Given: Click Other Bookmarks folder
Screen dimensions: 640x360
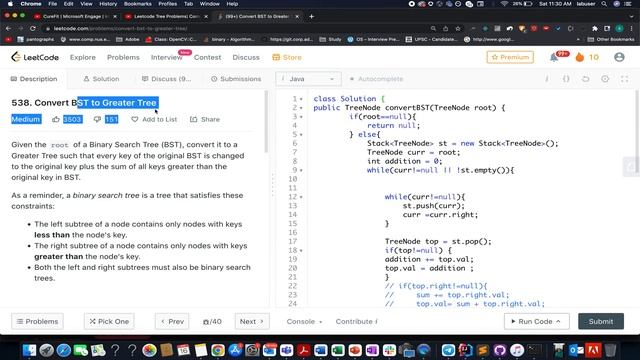Looking at the screenshot, I should [x=611, y=40].
